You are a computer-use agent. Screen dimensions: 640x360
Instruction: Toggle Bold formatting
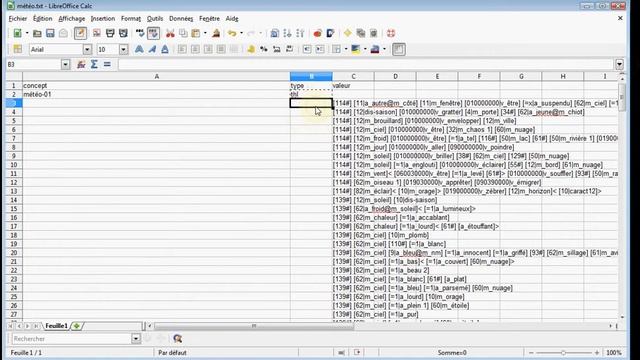pyautogui.click(x=139, y=49)
